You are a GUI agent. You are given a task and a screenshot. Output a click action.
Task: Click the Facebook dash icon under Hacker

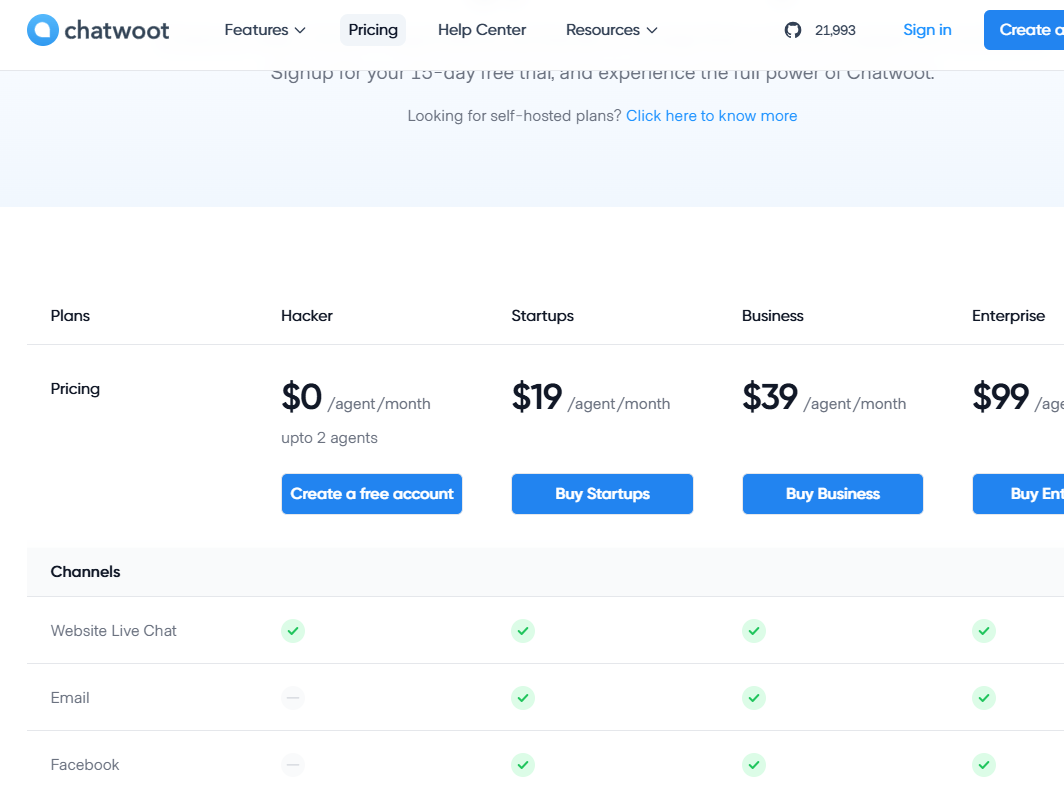292,764
